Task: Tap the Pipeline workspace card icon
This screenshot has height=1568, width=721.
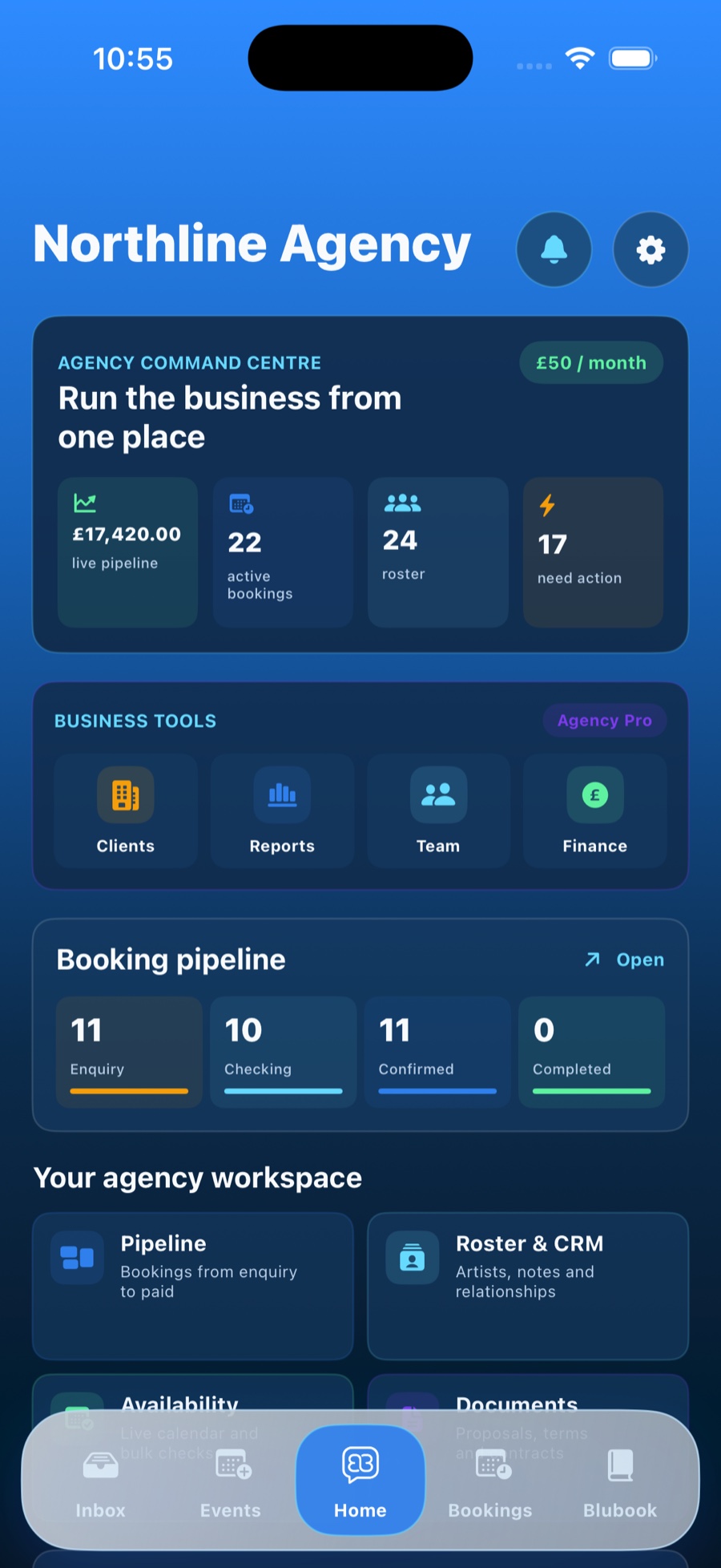Action: point(78,1258)
